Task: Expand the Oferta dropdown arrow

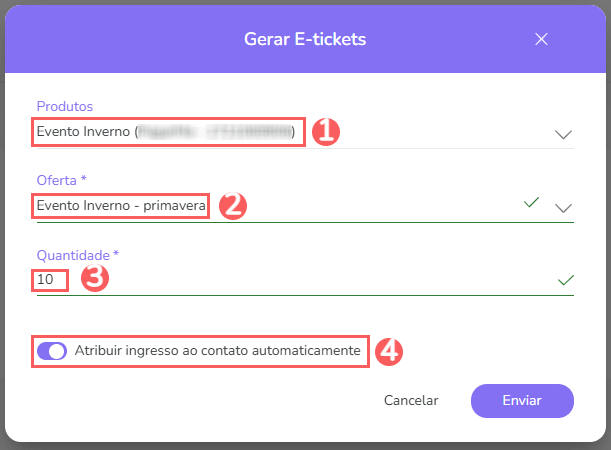Action: 563,207
